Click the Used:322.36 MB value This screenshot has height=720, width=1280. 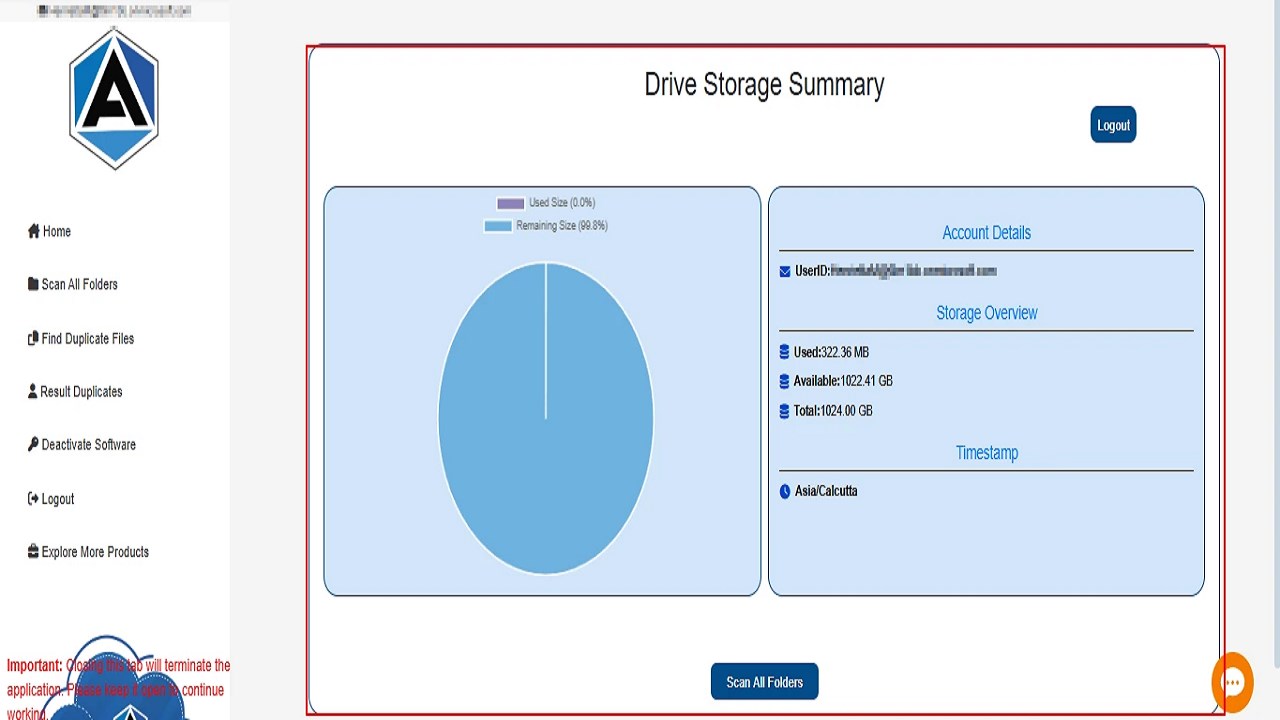click(x=831, y=352)
